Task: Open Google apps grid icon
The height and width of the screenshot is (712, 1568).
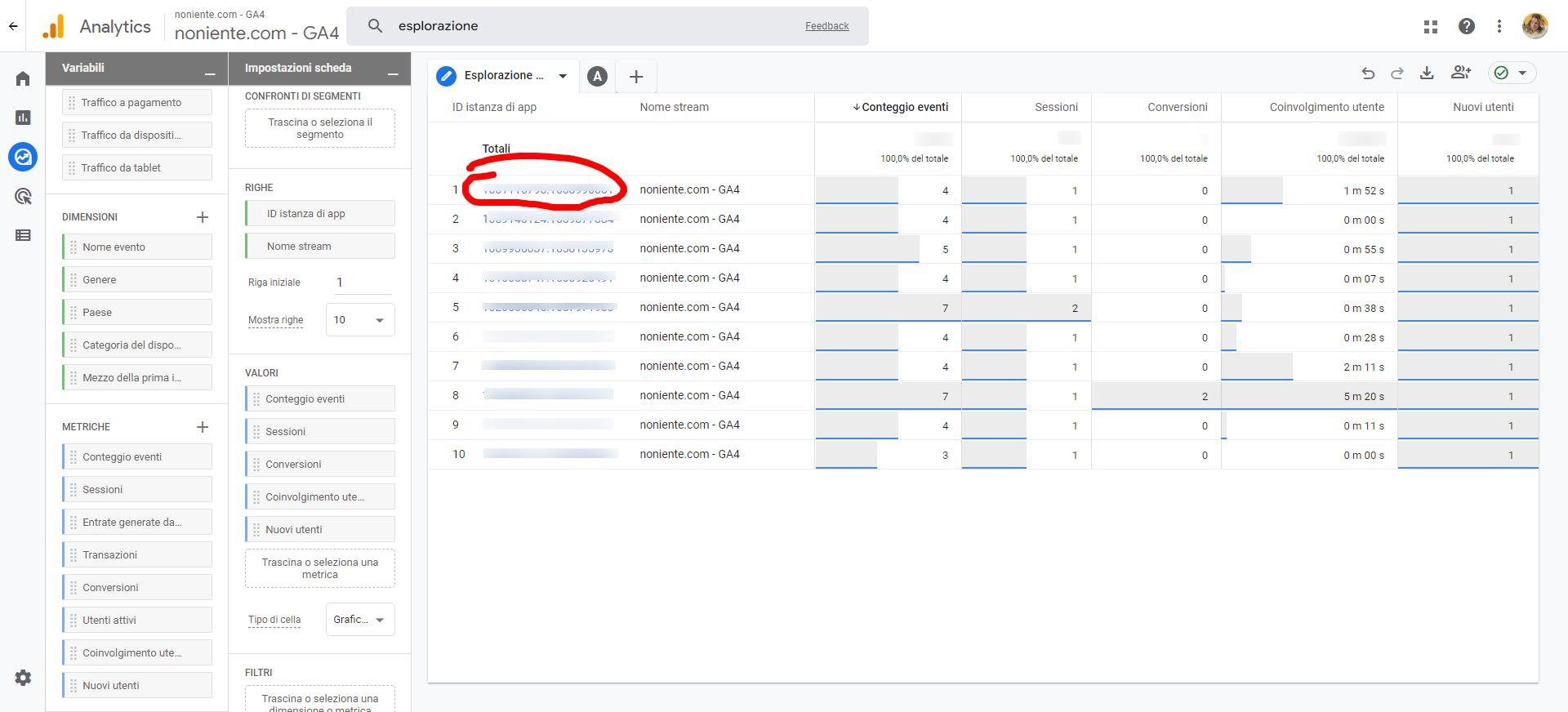Action: 1431,26
